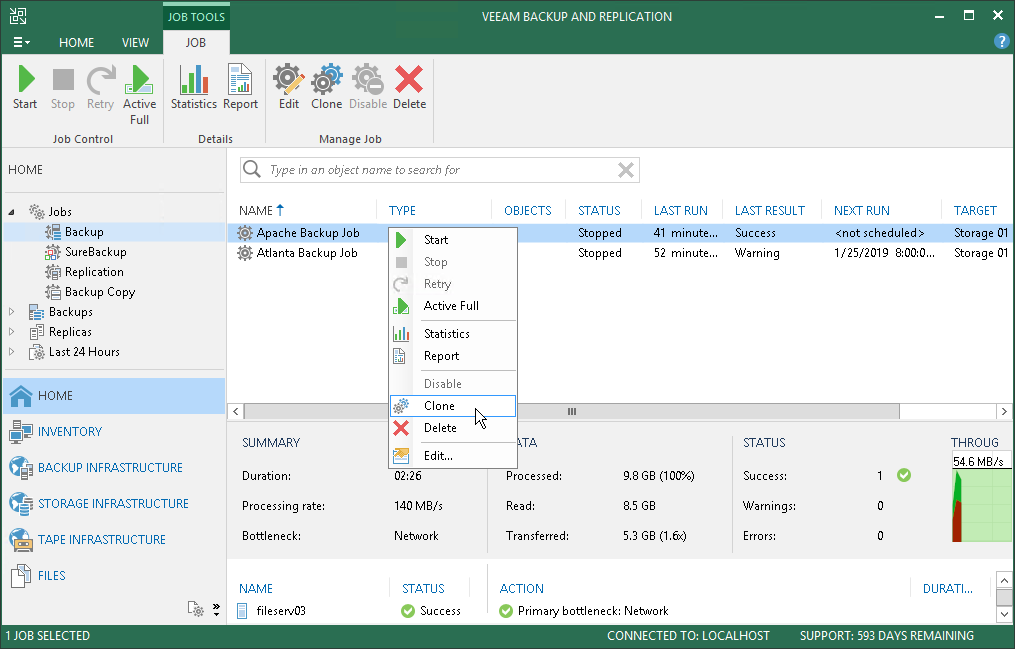
Task: Clear the search field with X
Action: point(625,170)
